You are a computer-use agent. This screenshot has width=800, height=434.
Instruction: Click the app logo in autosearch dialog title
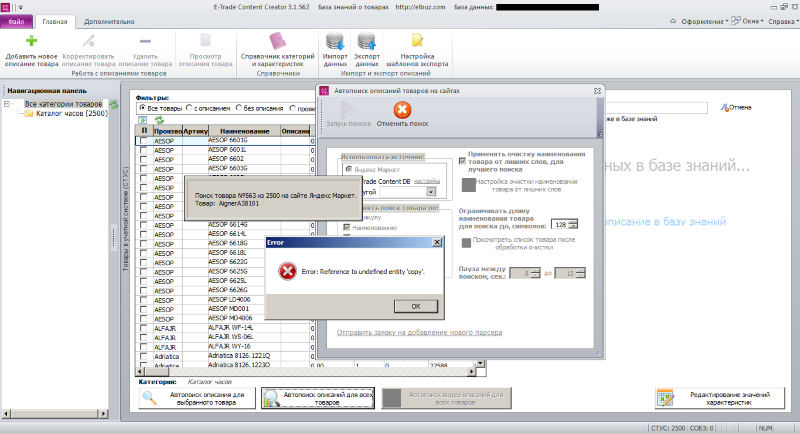coord(324,91)
